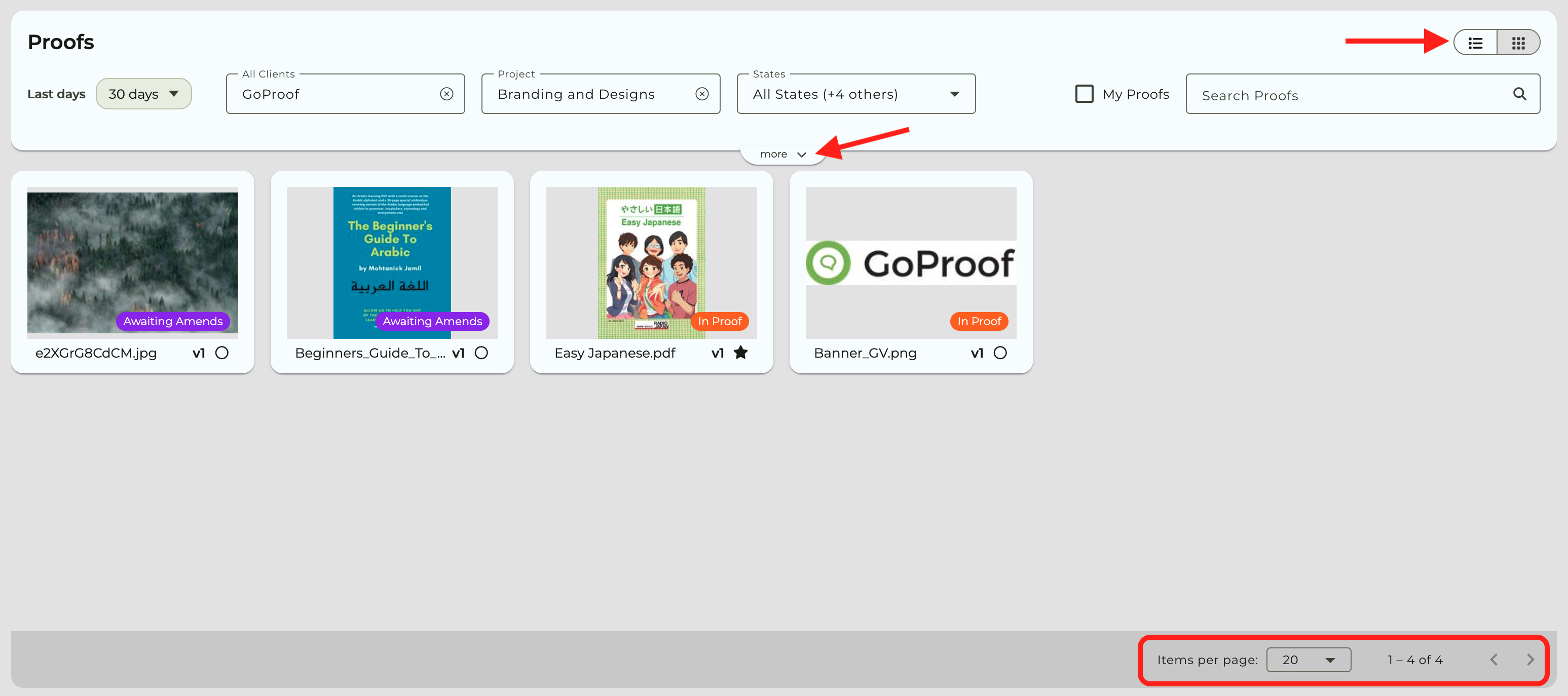Change Items per page dropdown
1568x696 pixels.
(x=1308, y=660)
